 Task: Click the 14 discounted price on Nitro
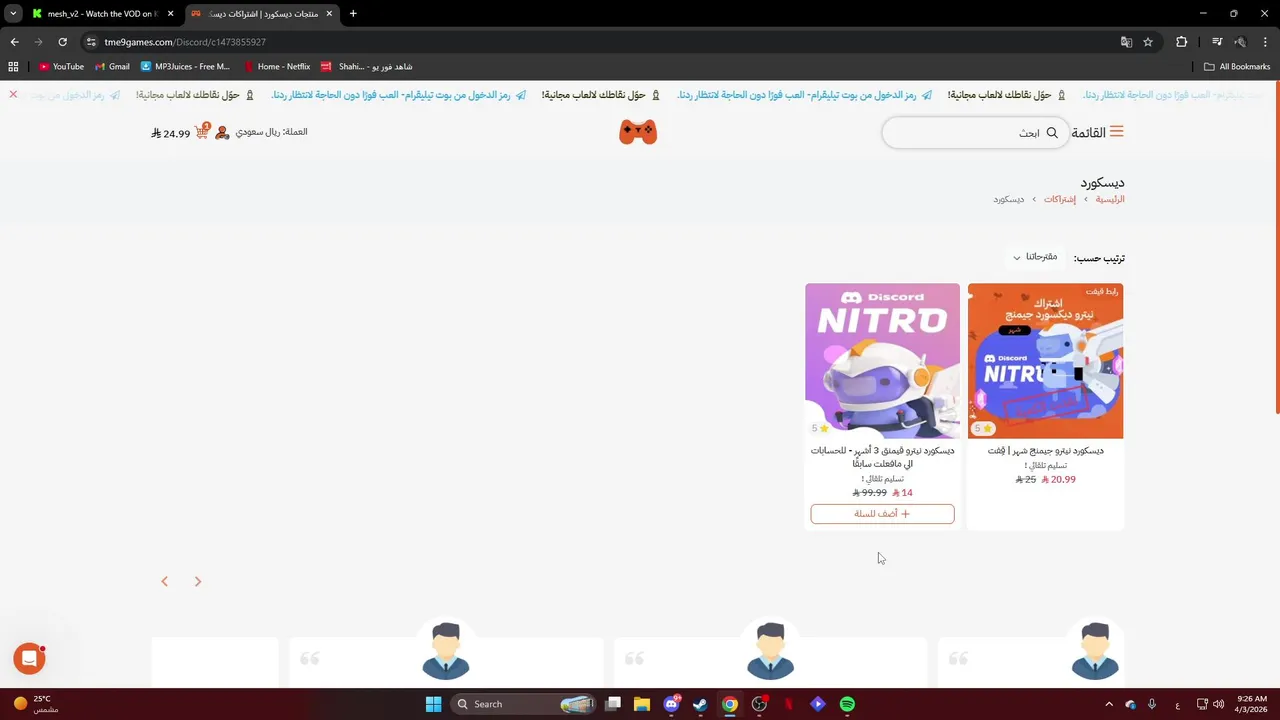click(x=902, y=492)
